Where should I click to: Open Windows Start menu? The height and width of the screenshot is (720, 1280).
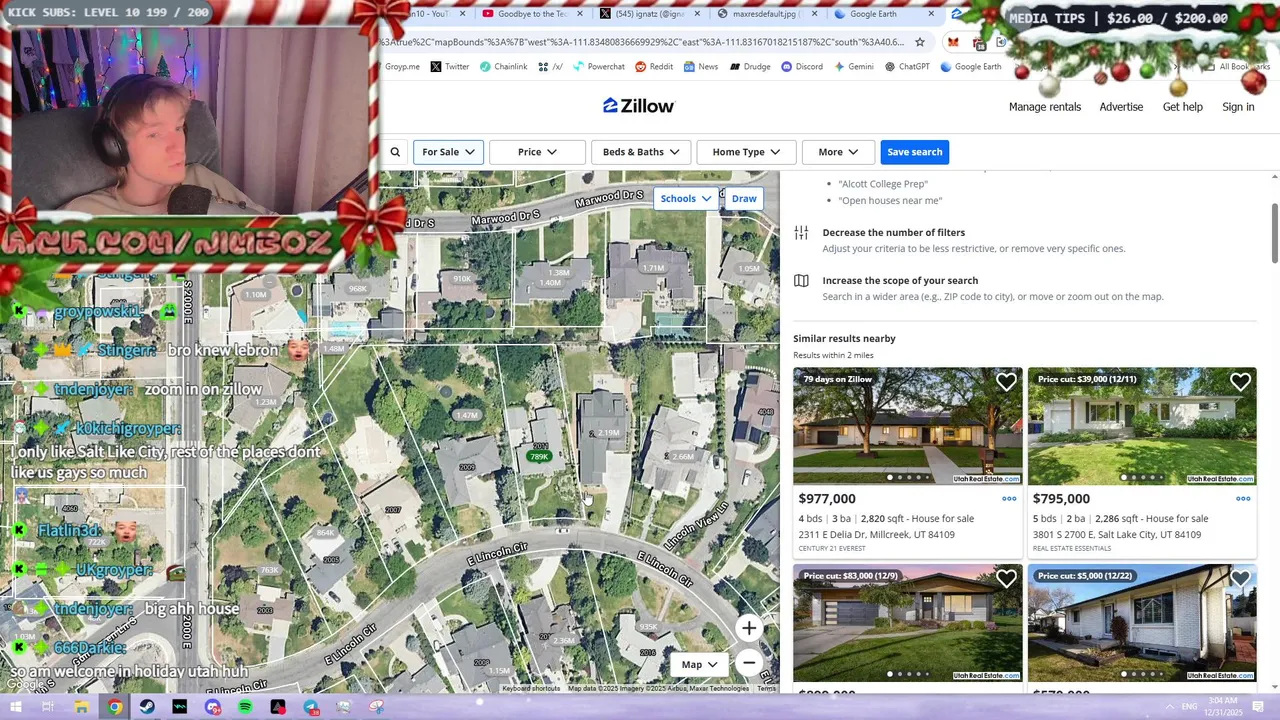15,707
